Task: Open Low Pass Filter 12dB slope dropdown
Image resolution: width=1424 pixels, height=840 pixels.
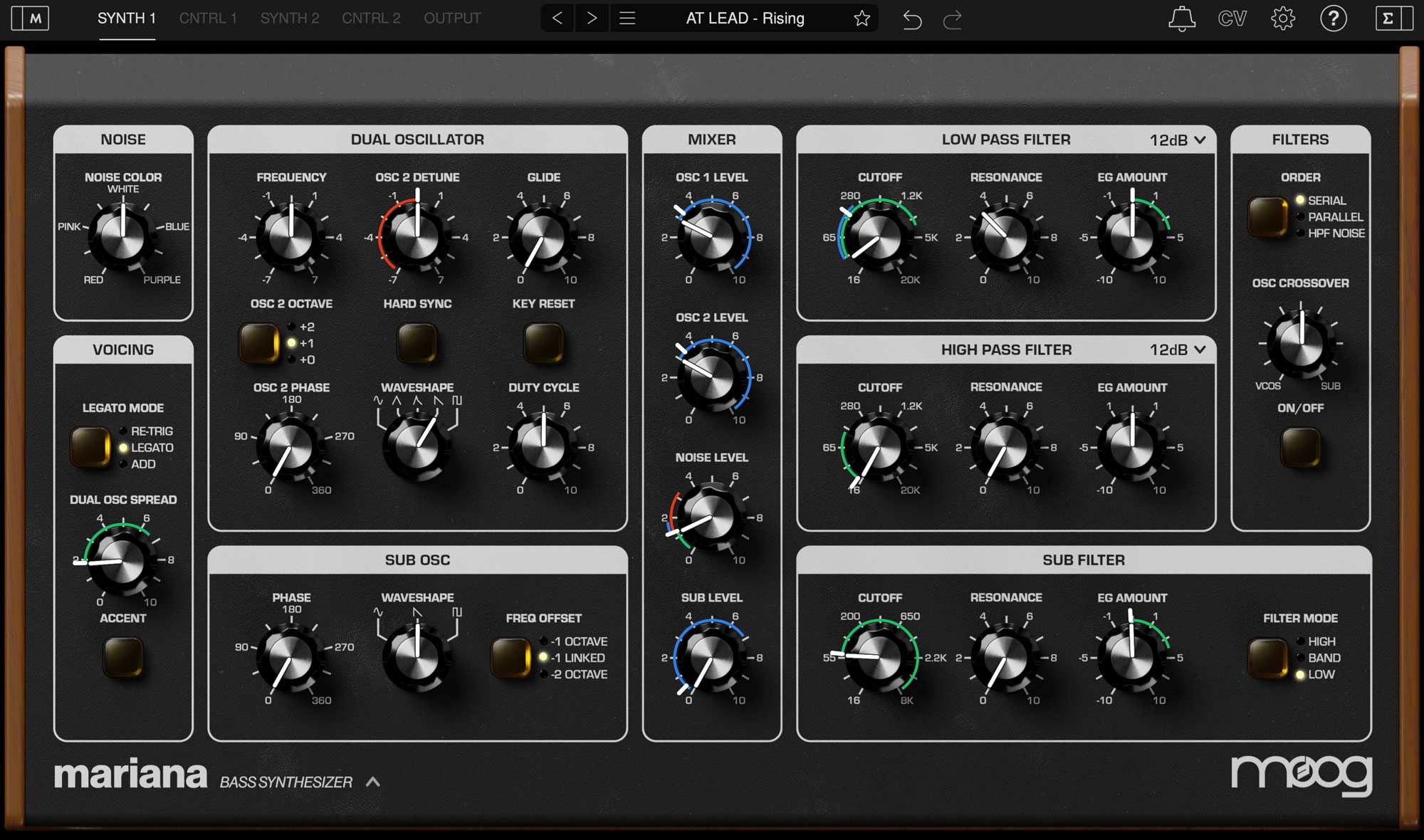Action: pyautogui.click(x=1178, y=140)
